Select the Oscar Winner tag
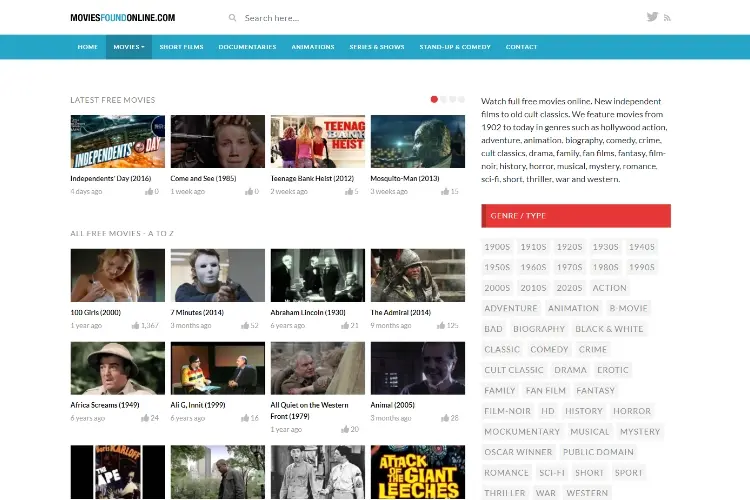The image size is (750, 500). tap(518, 452)
